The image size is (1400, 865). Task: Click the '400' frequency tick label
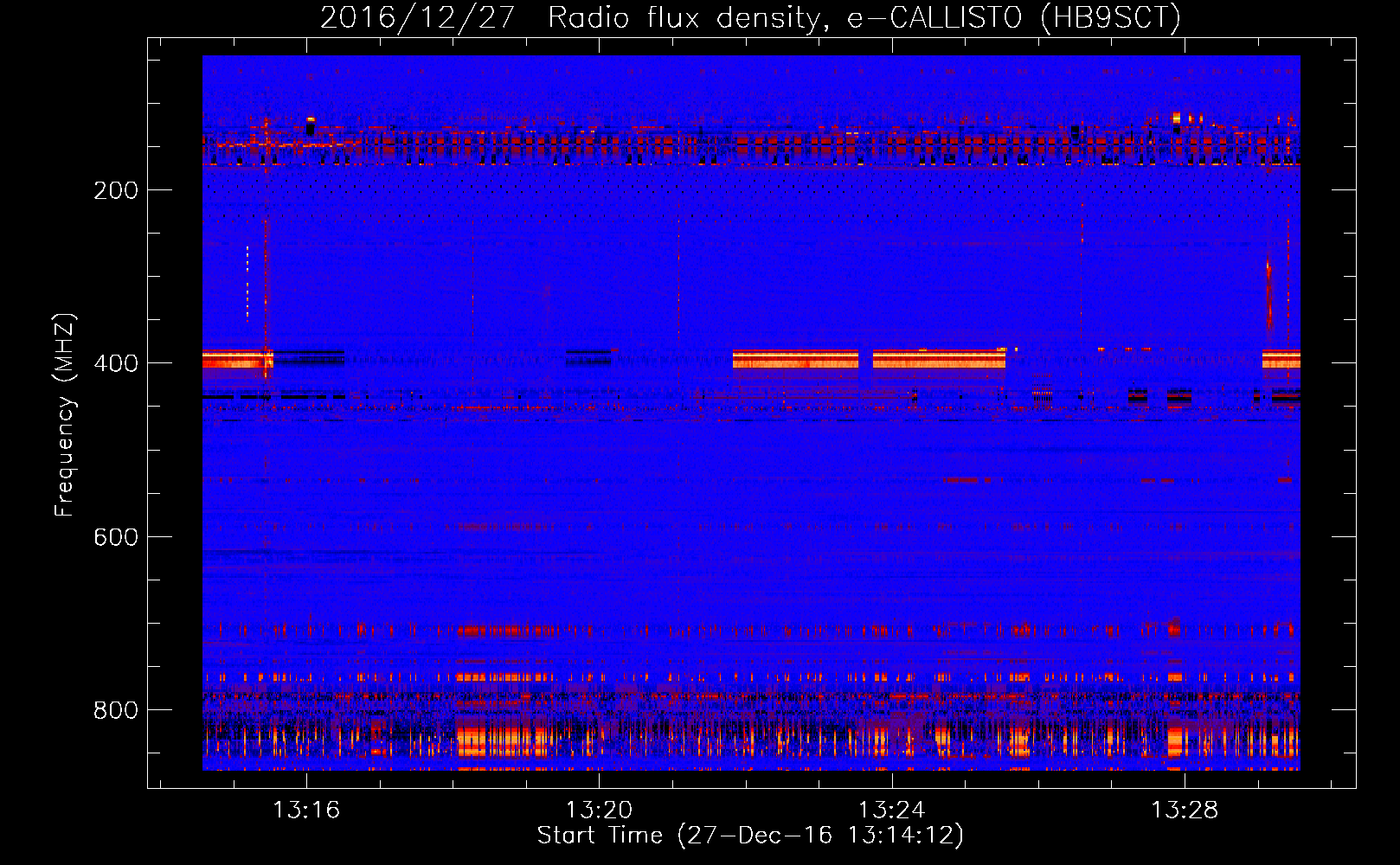[116, 363]
